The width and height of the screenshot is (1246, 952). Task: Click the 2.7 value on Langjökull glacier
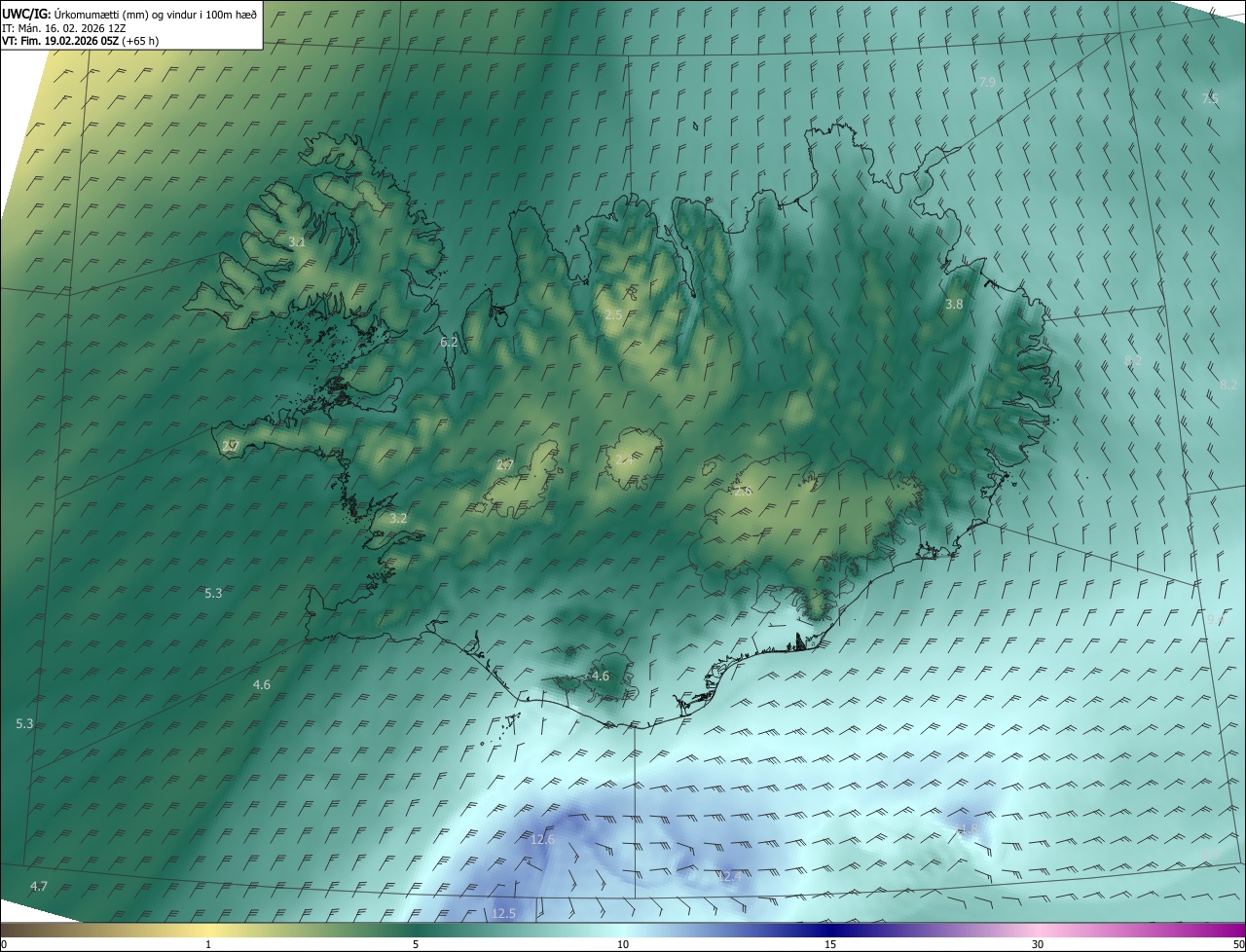(x=504, y=465)
